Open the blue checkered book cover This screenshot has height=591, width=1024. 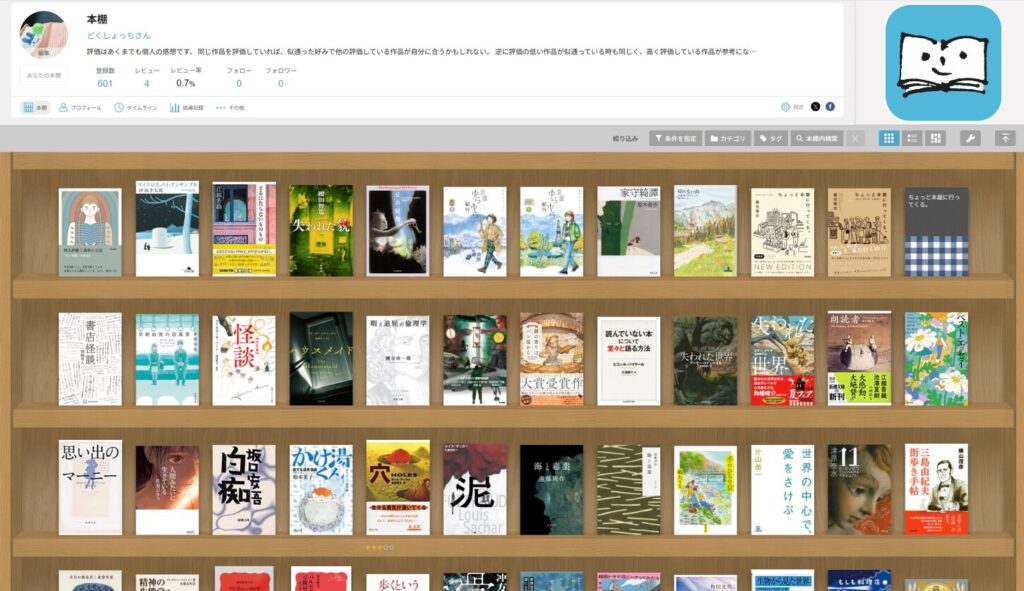(x=936, y=232)
